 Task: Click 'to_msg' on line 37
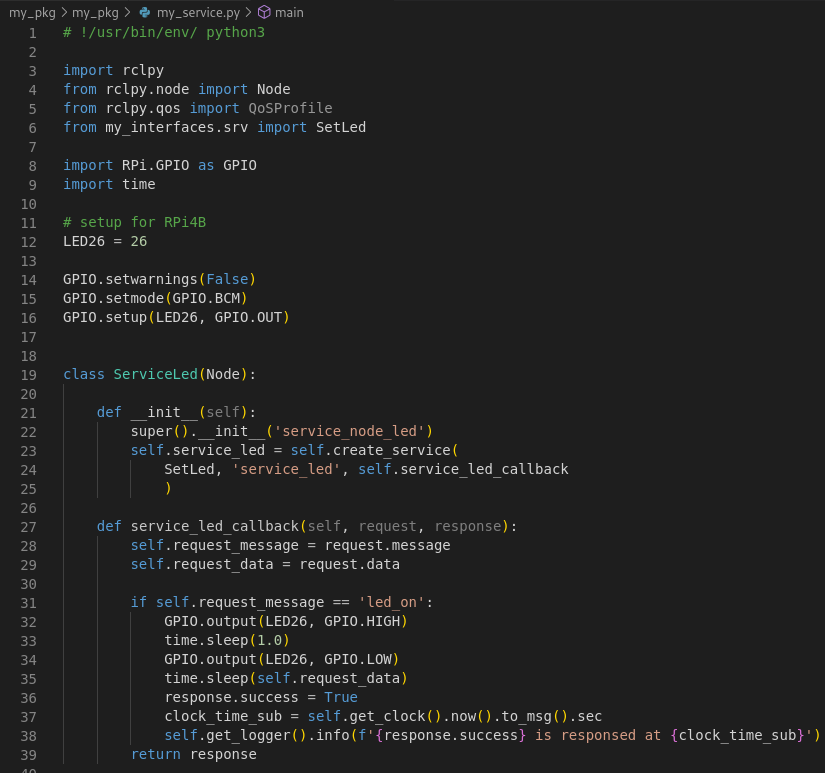[527, 716]
